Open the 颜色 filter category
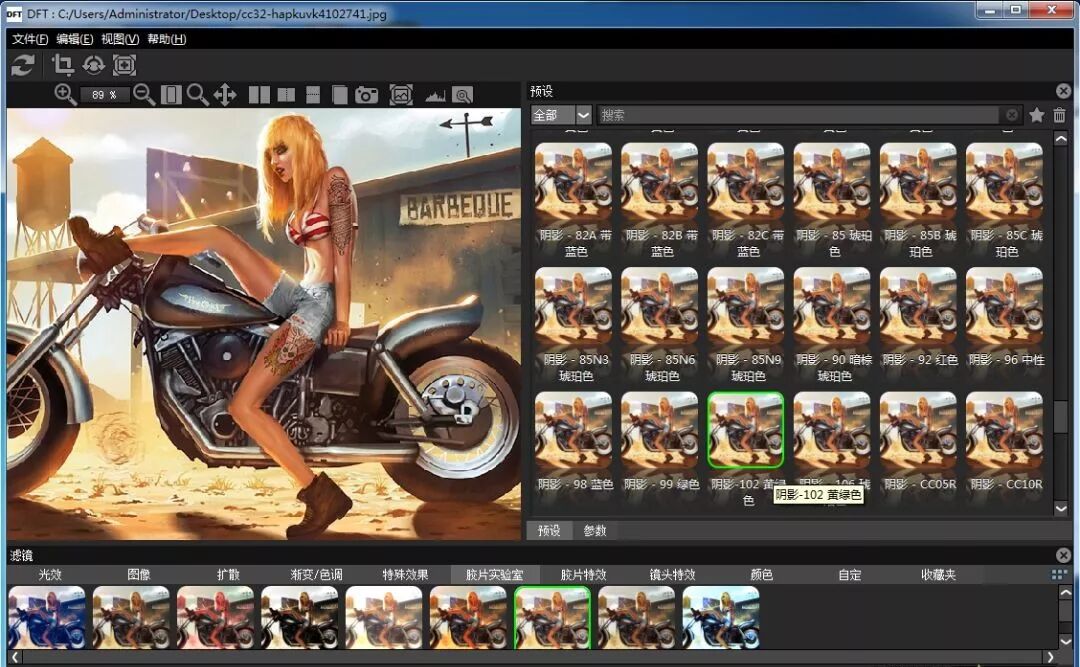The height and width of the screenshot is (667, 1080). (761, 575)
